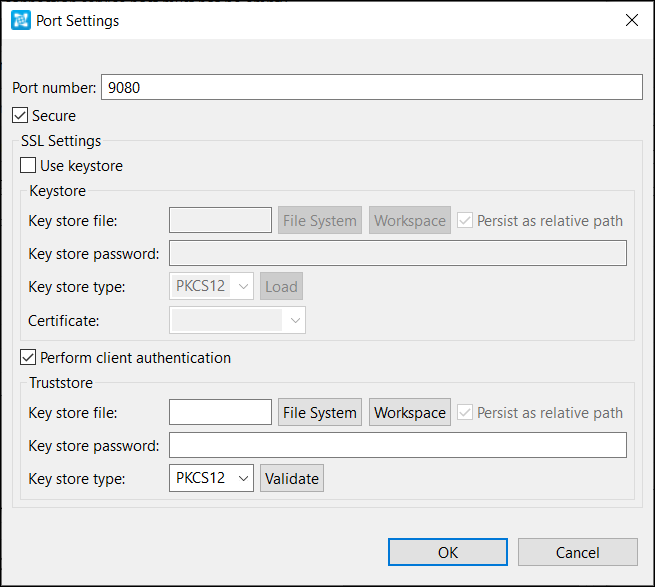Enable the Use keystore checkbox
Screen dimensions: 655x587
point(28,165)
